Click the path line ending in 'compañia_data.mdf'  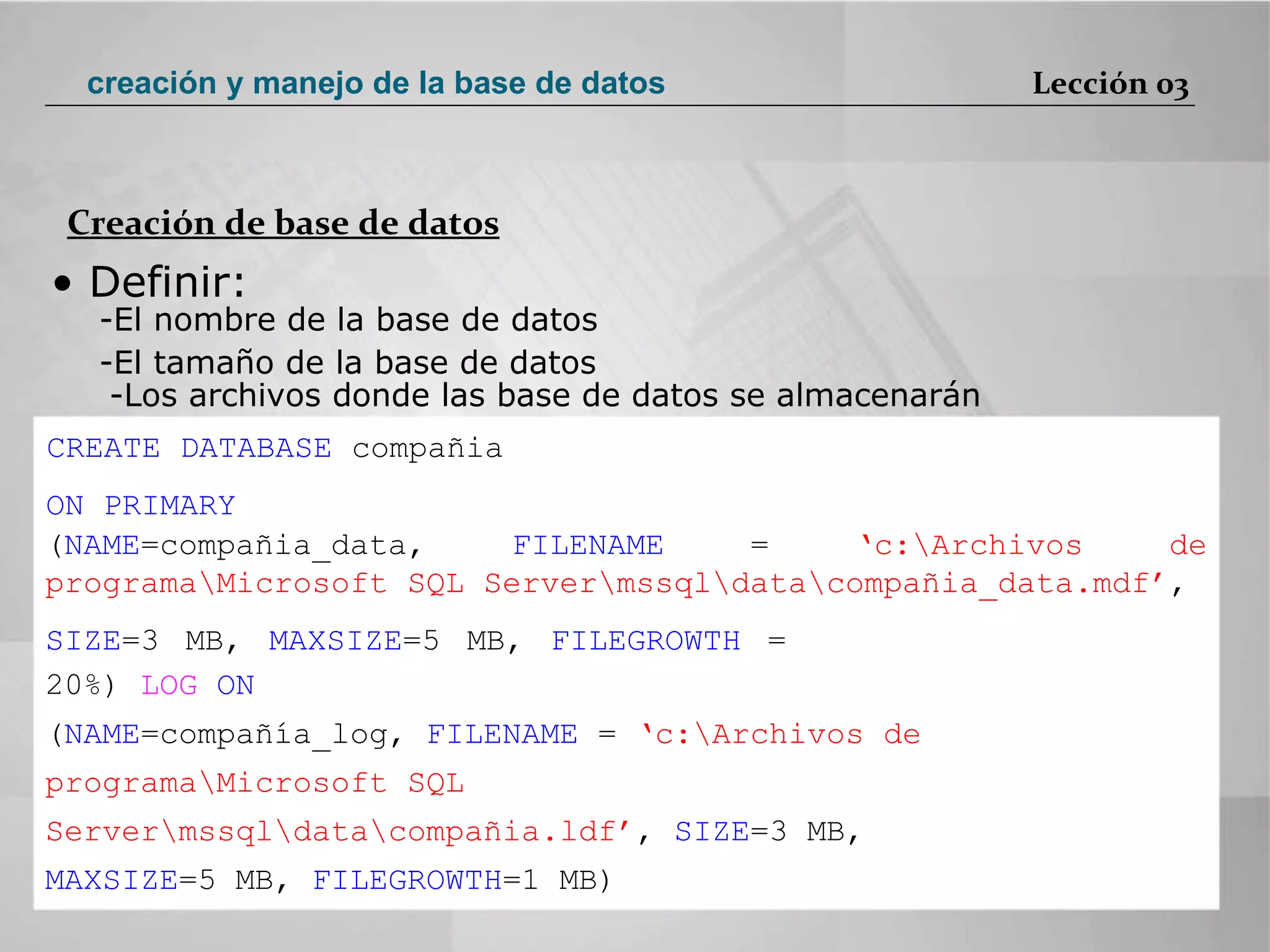(614, 584)
